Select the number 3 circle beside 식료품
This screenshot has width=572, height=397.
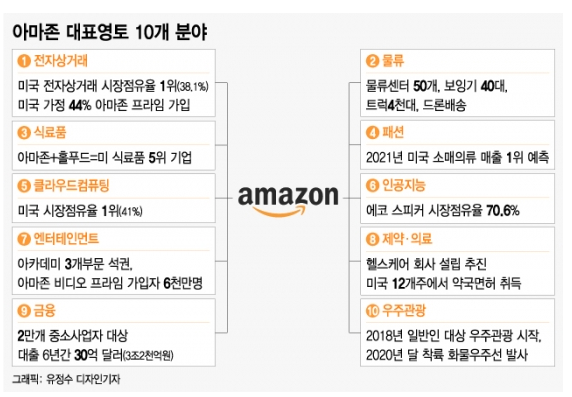24,132
